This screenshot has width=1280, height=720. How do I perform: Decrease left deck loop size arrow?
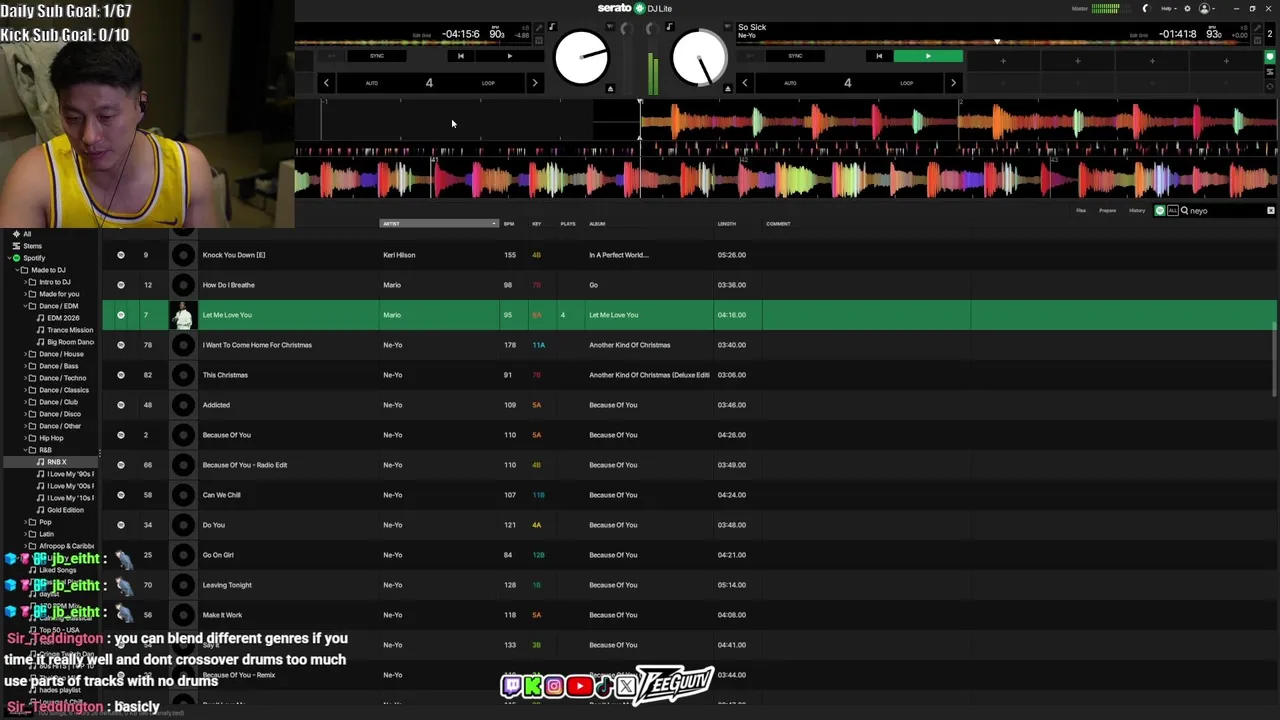tap(326, 83)
